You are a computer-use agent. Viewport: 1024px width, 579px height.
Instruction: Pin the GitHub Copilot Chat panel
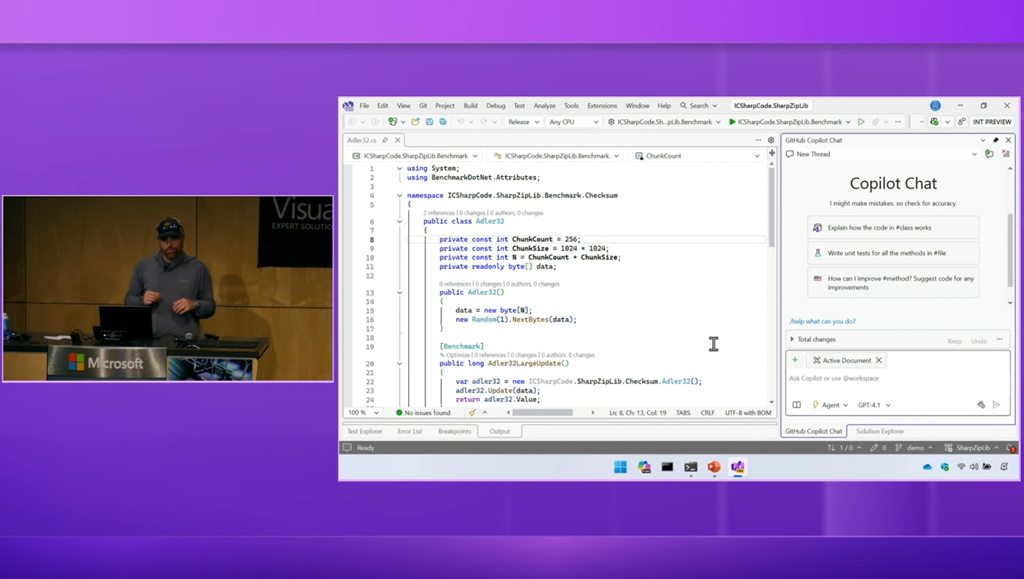(x=995, y=140)
